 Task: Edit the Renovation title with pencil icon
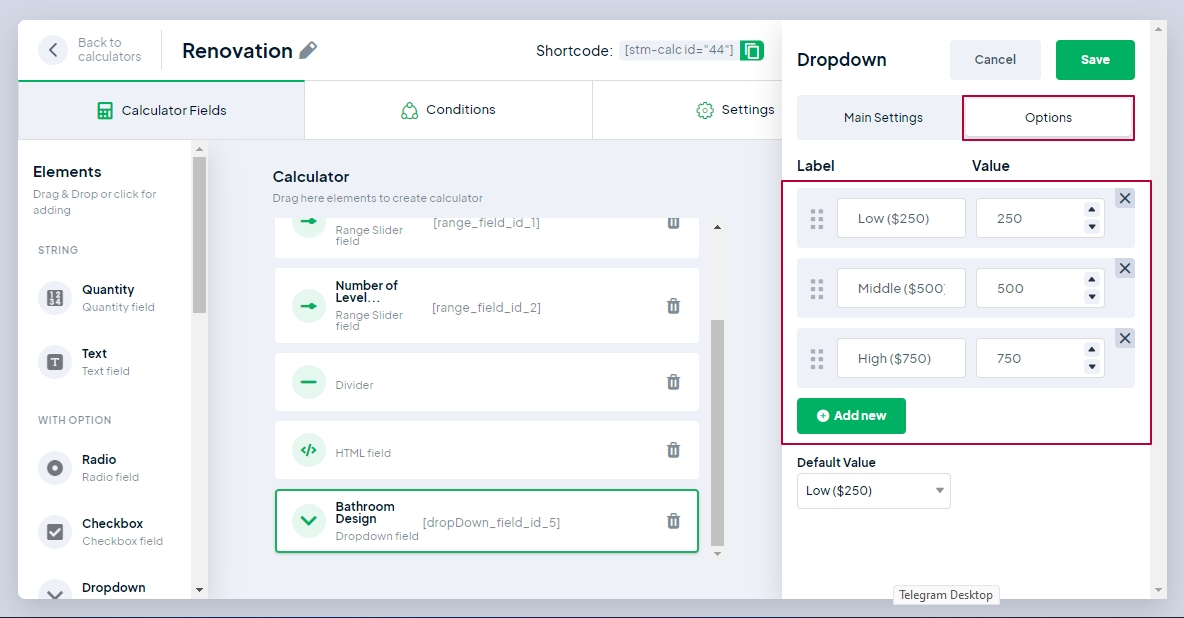[307, 50]
